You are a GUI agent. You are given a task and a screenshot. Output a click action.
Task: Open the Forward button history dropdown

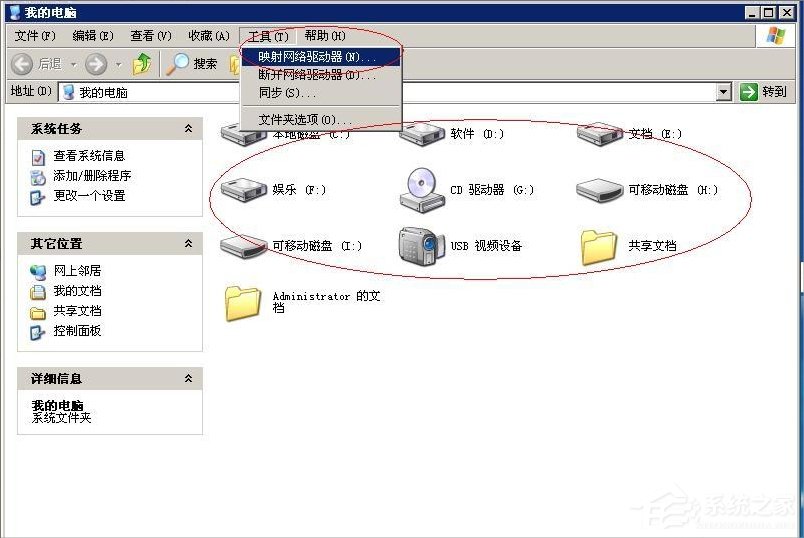[118, 65]
